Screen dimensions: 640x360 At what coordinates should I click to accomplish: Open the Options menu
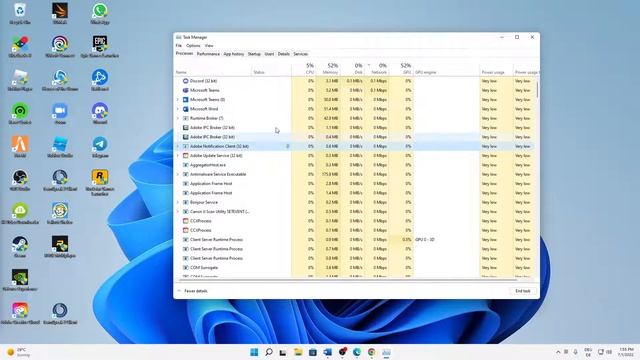[193, 46]
